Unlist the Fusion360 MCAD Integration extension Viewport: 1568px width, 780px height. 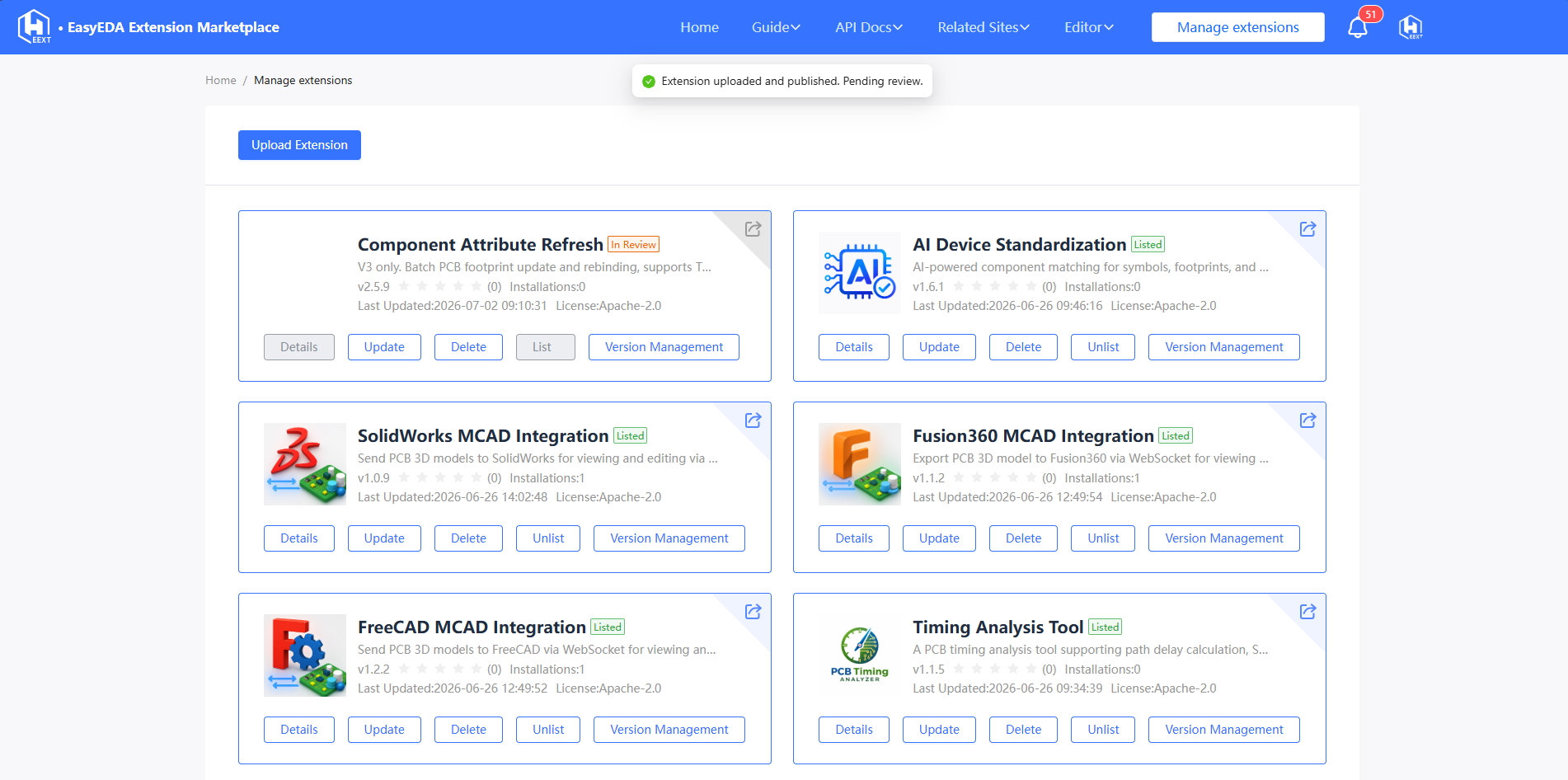click(x=1103, y=538)
